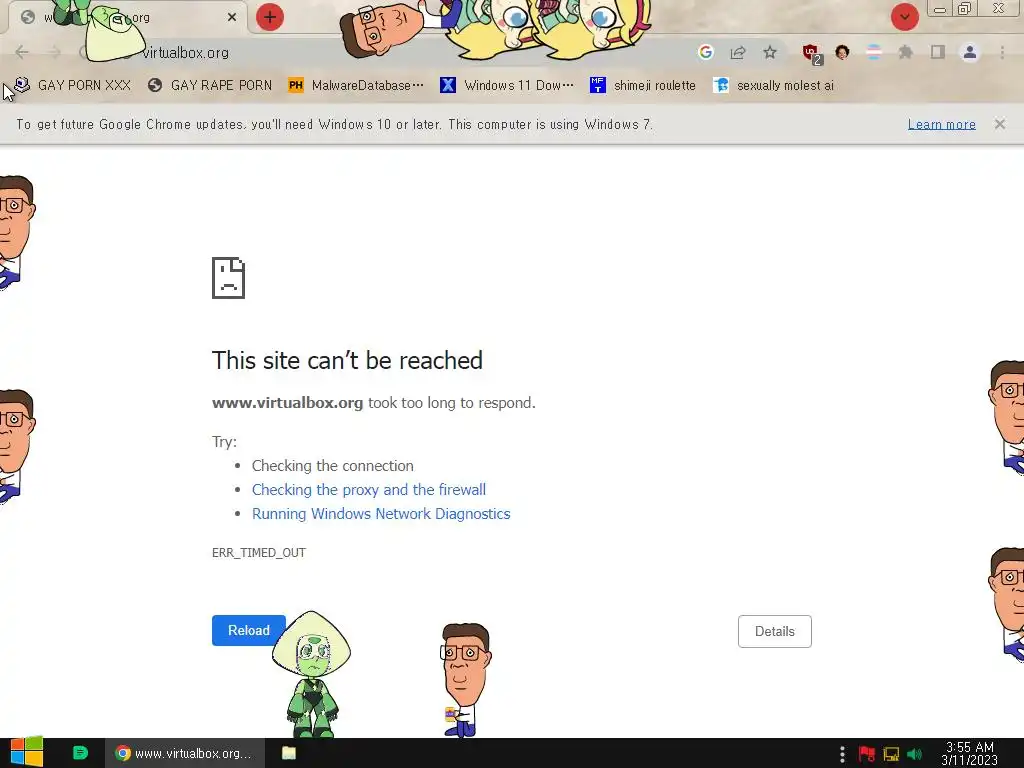Click the red flag Action Center tray icon

pyautogui.click(x=867, y=754)
